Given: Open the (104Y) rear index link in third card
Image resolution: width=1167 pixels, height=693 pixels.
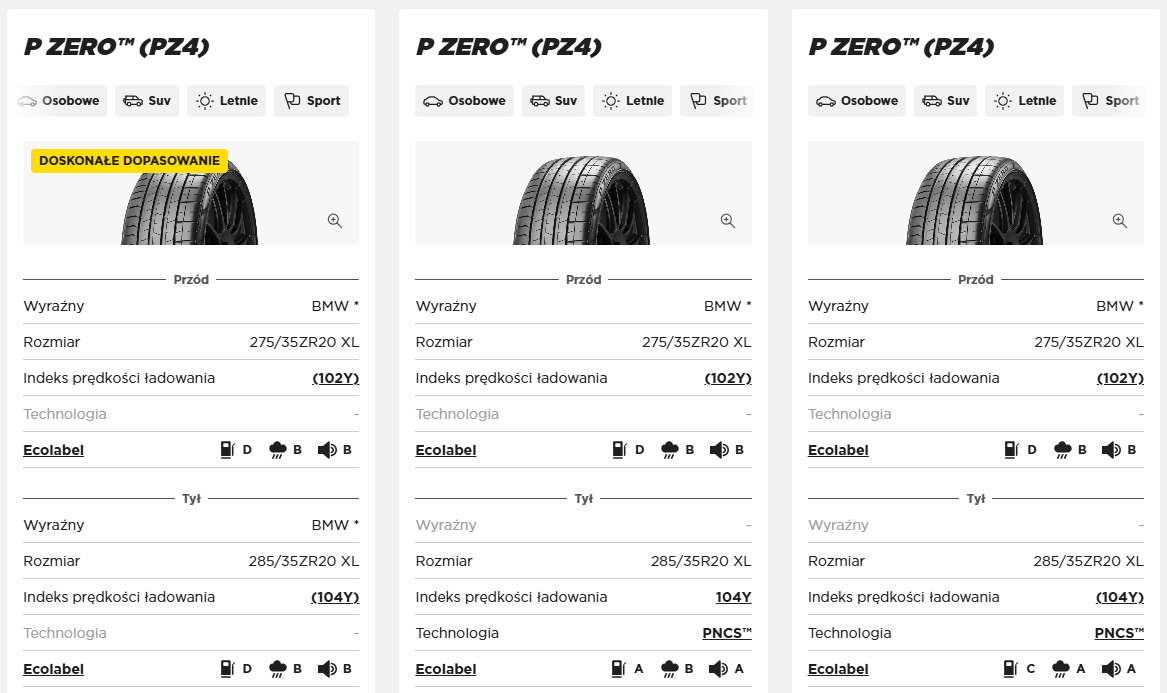Looking at the screenshot, I should [x=1120, y=597].
